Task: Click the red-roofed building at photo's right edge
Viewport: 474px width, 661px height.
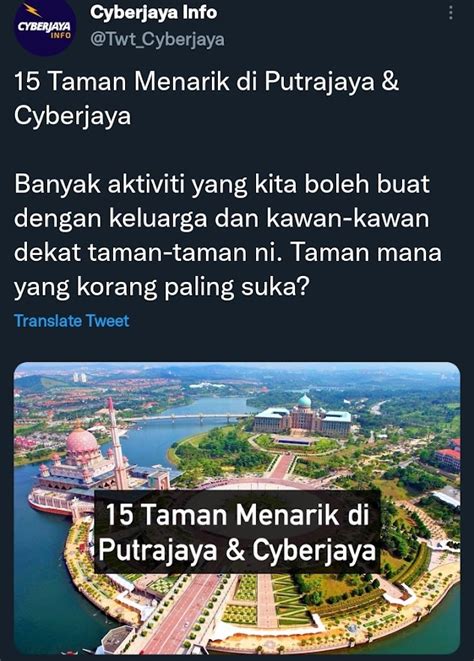Action: pos(447,457)
